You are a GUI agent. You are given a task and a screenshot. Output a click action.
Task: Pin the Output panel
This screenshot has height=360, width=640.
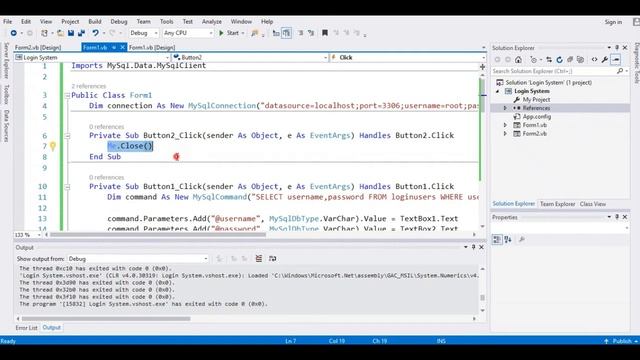coord(473,247)
